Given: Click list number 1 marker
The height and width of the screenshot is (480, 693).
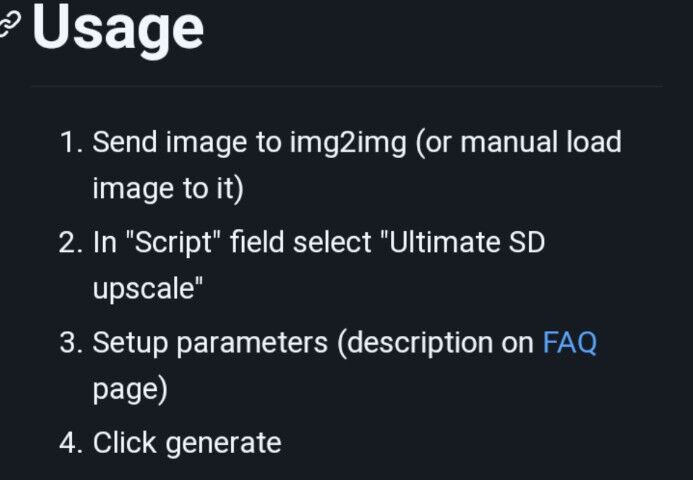Looking at the screenshot, I should (x=70, y=142).
